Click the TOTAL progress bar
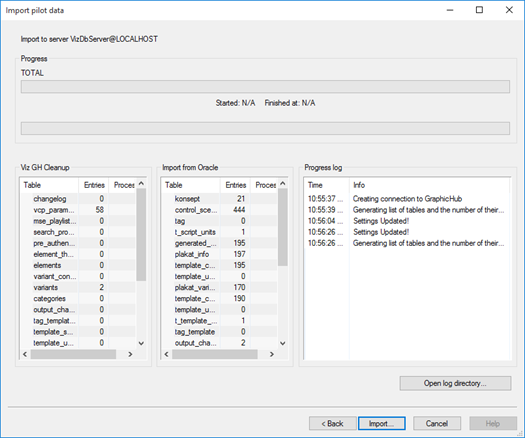The width and height of the screenshot is (525, 438). [265, 86]
